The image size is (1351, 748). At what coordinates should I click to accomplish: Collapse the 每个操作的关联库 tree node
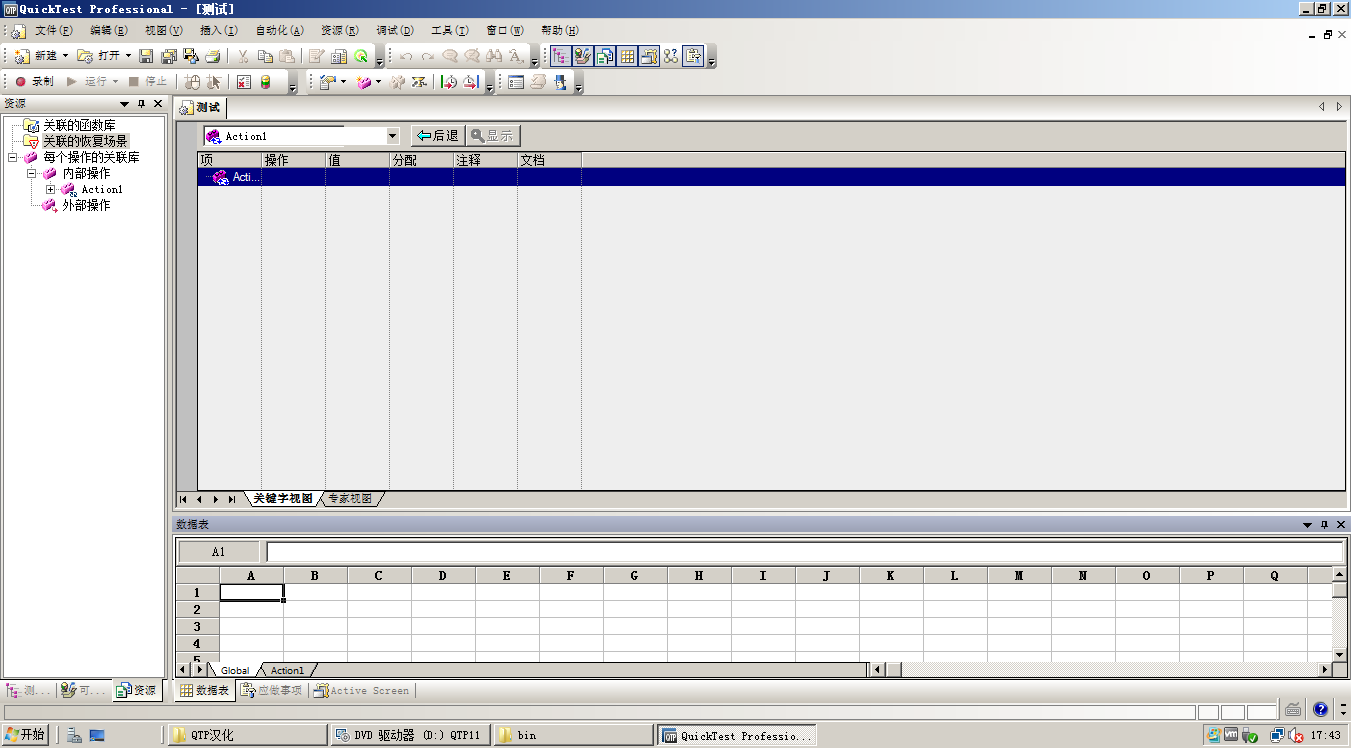pyautogui.click(x=12, y=157)
